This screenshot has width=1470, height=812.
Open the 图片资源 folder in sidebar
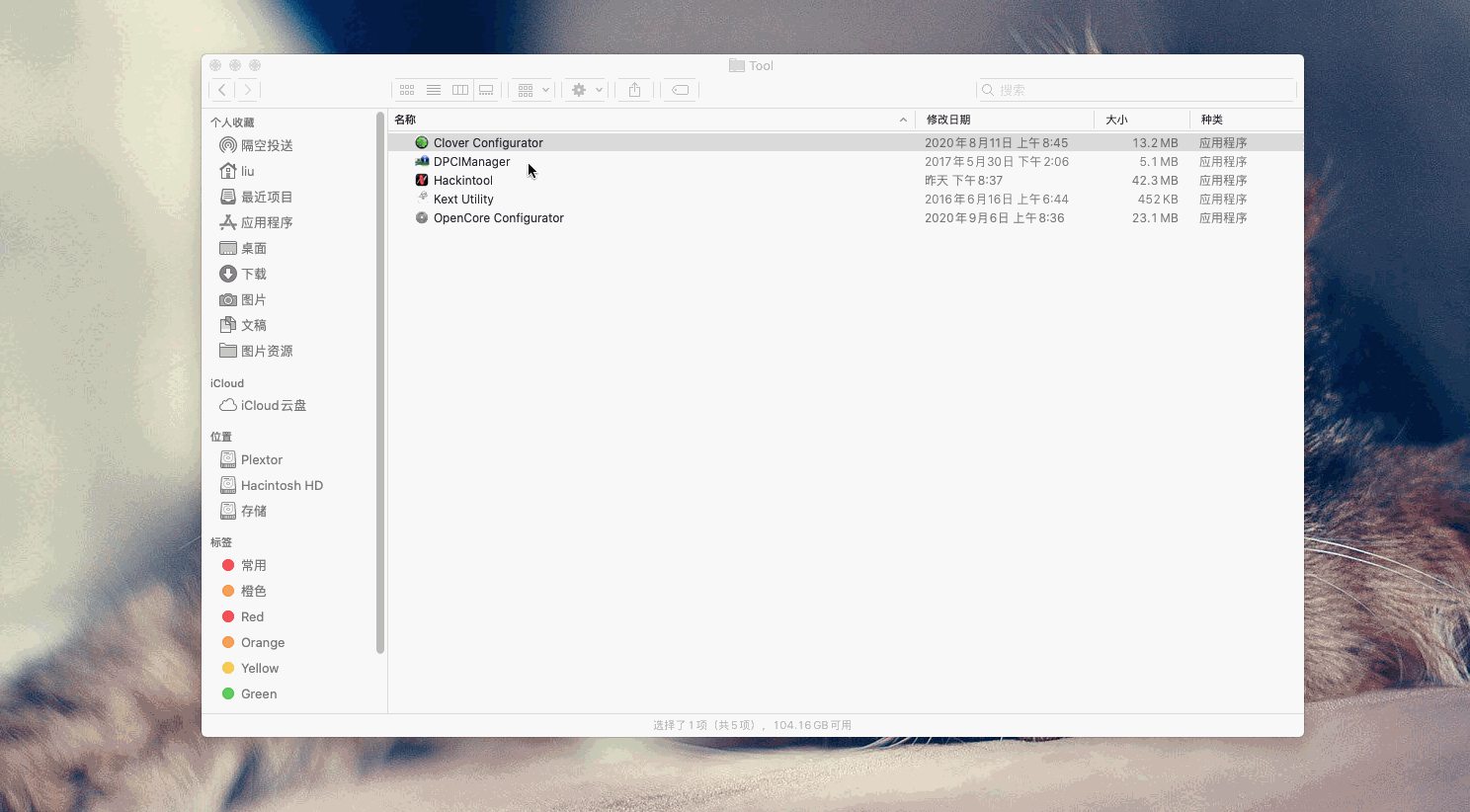(x=257, y=351)
